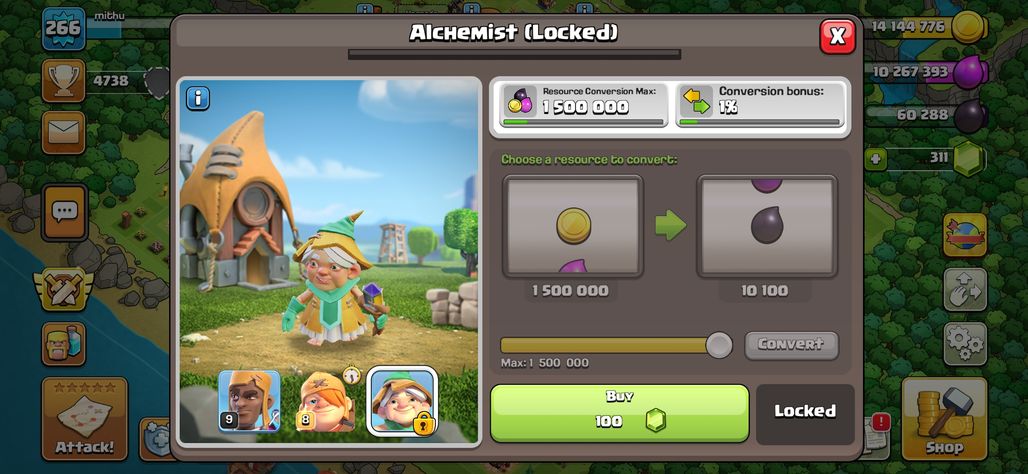Screen dimensions: 1028x474
Task: Open the Shop hammer and coins button
Action: 944,418
